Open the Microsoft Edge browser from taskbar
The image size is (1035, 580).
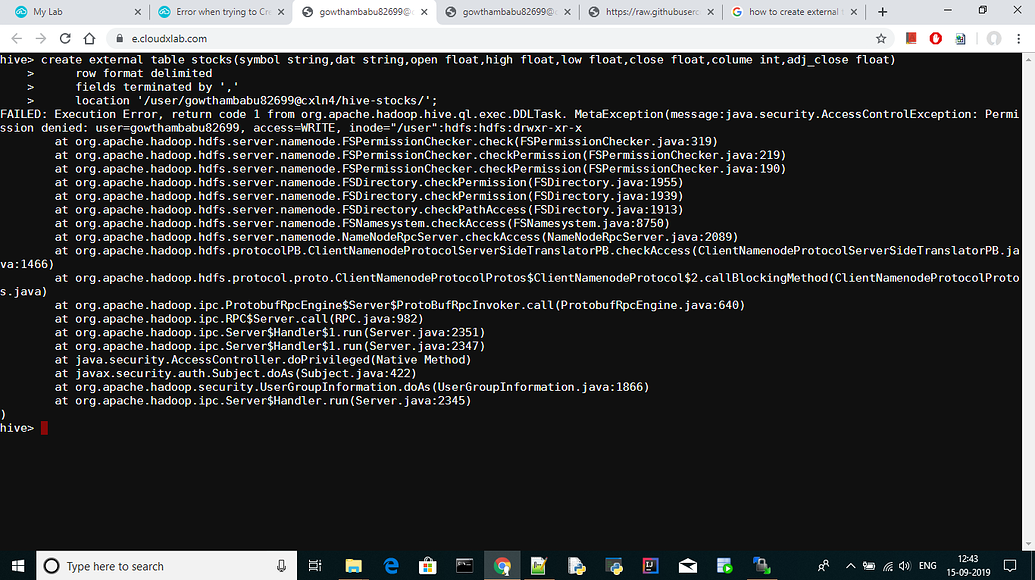[x=389, y=565]
